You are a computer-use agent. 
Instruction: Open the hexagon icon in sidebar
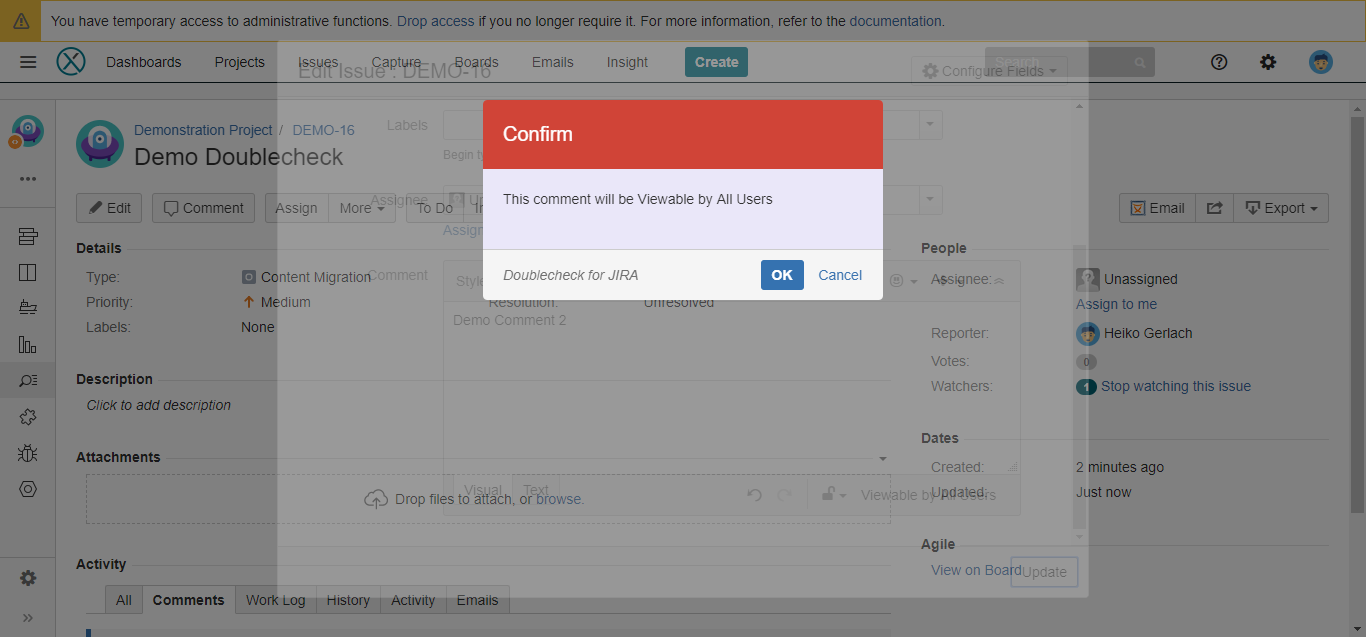28,489
